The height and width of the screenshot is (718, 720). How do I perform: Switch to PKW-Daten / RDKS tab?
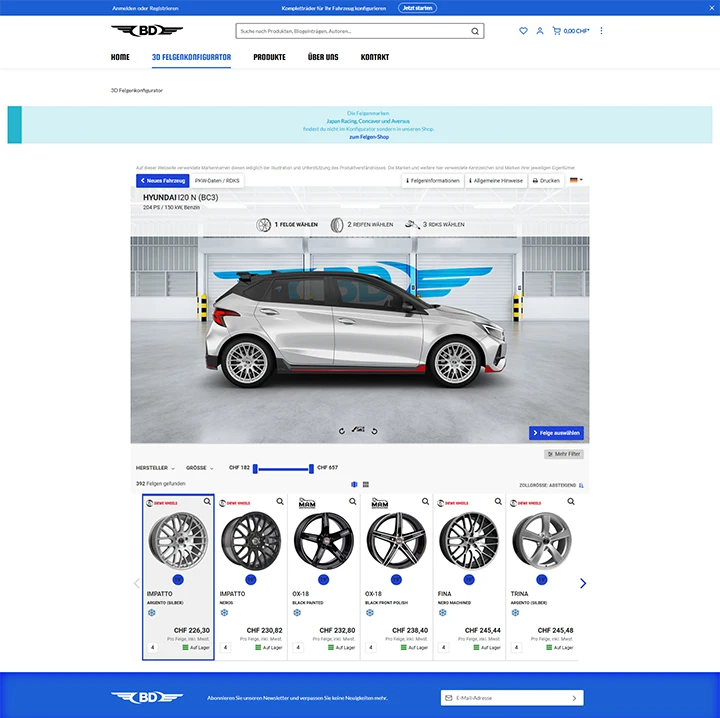(217, 181)
